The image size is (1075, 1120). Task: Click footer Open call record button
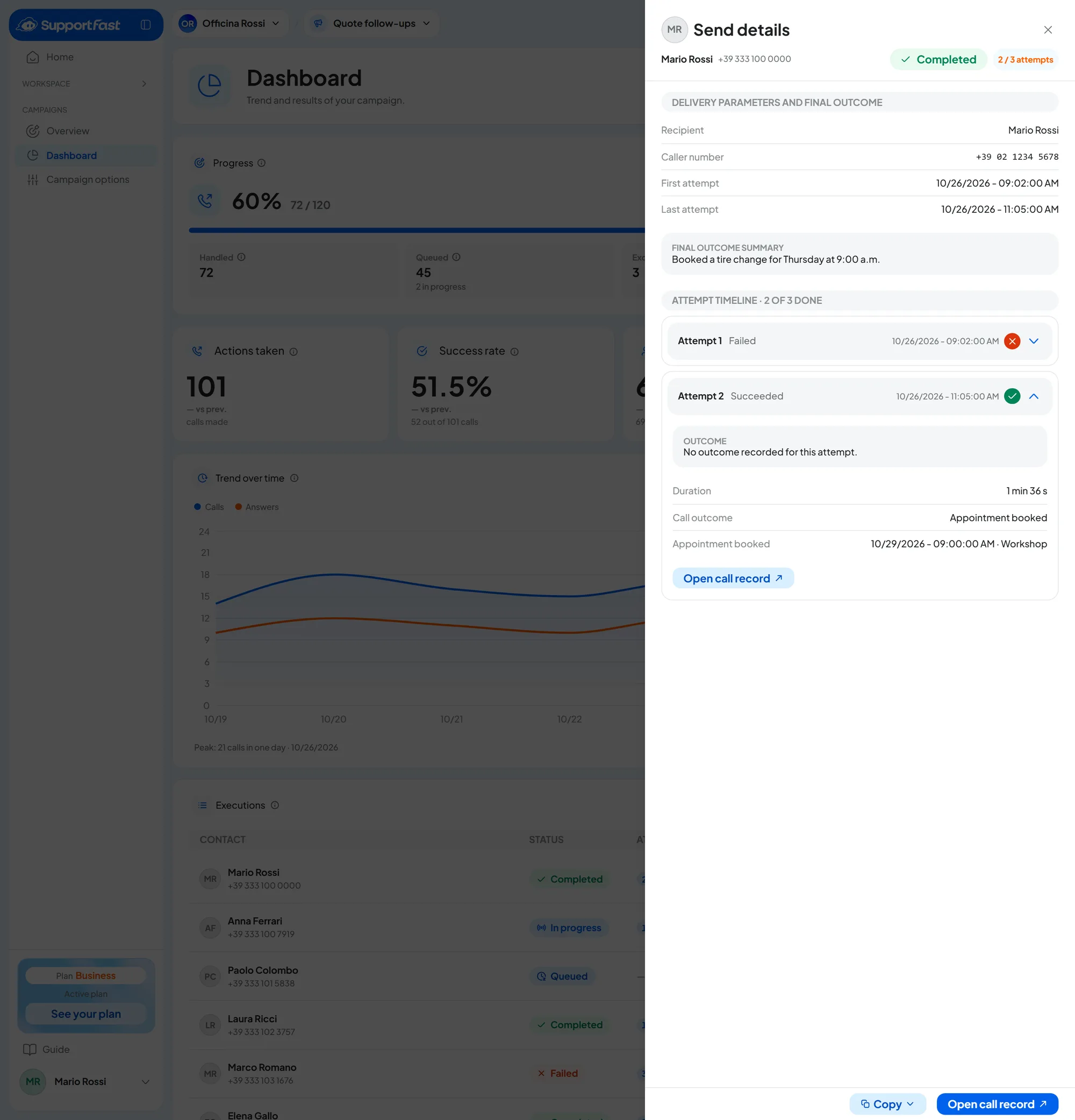pyautogui.click(x=997, y=1103)
